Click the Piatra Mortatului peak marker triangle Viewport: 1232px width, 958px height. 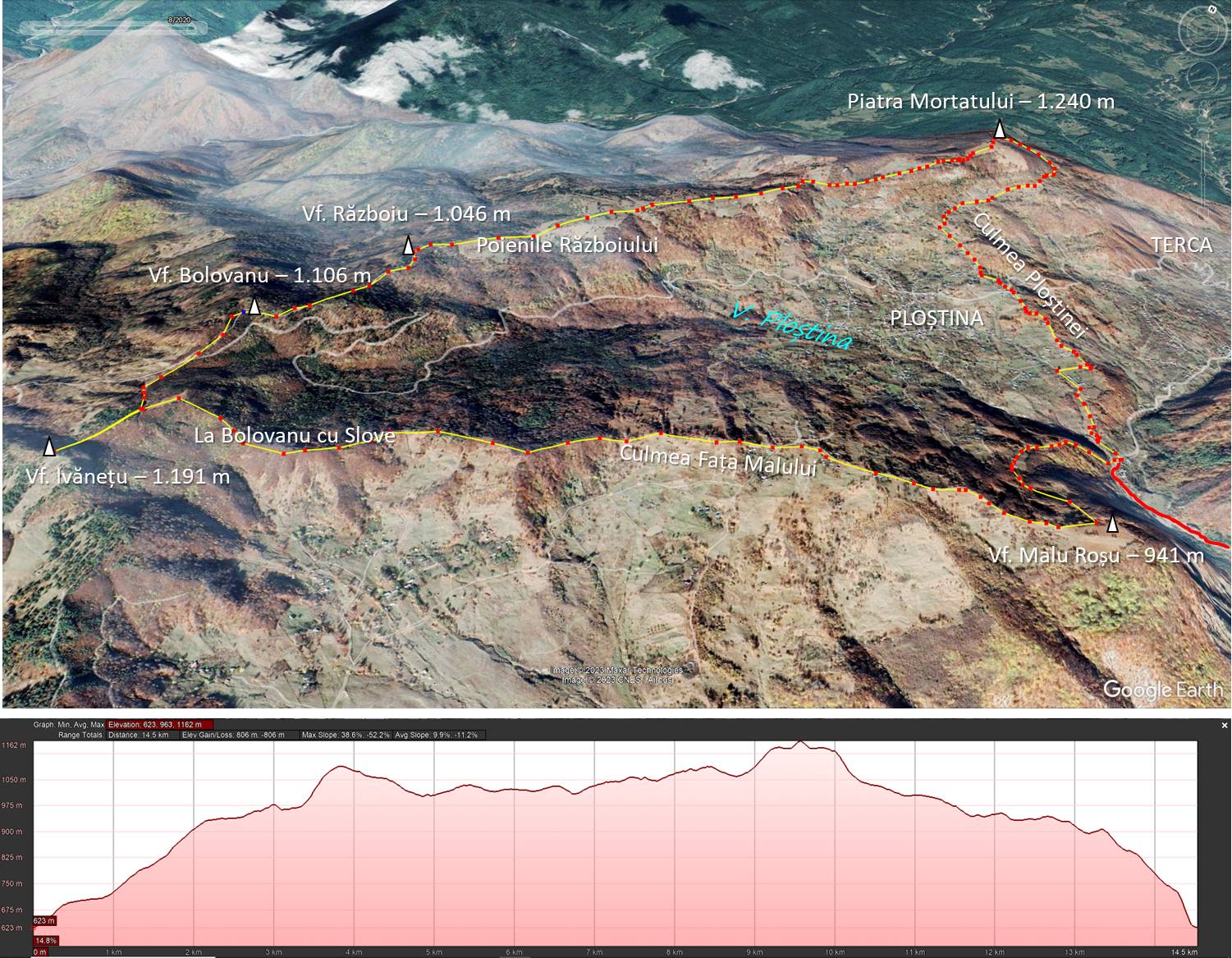[x=1000, y=129]
